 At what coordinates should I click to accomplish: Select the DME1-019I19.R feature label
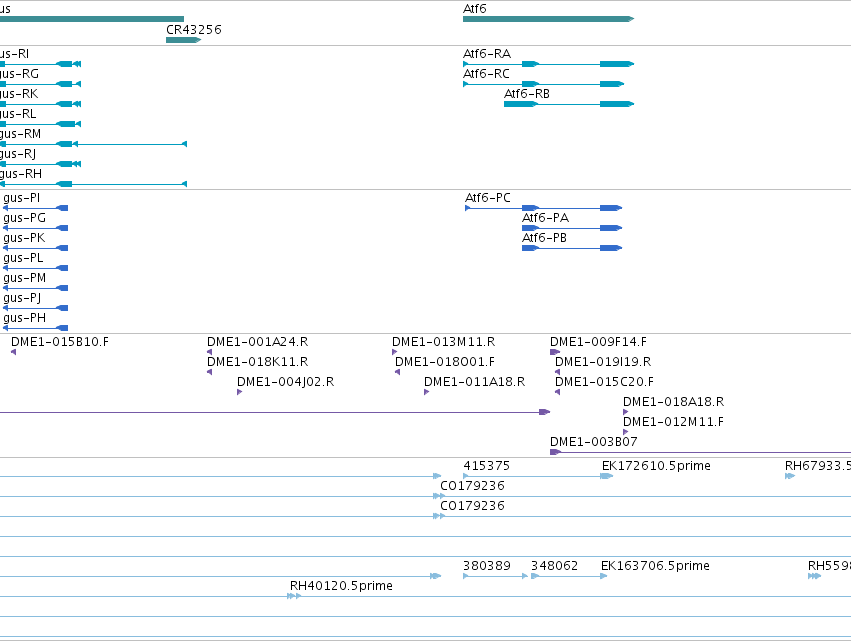[603, 362]
